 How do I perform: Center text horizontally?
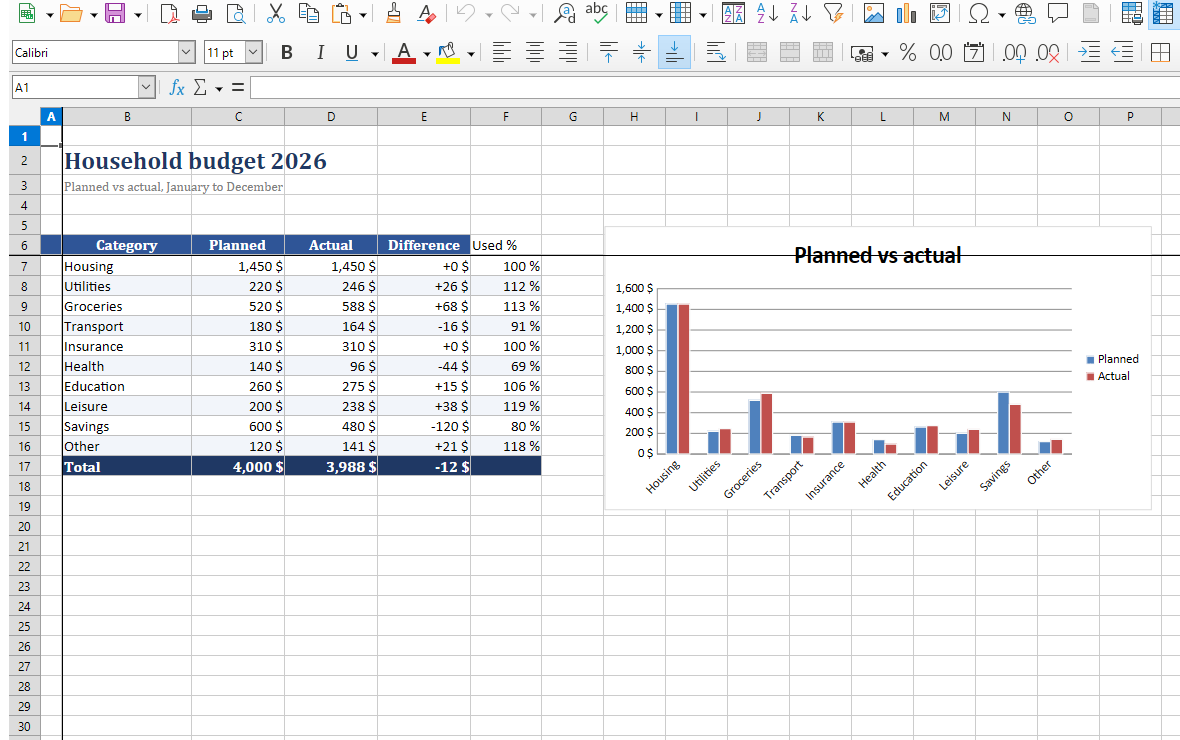tap(534, 53)
